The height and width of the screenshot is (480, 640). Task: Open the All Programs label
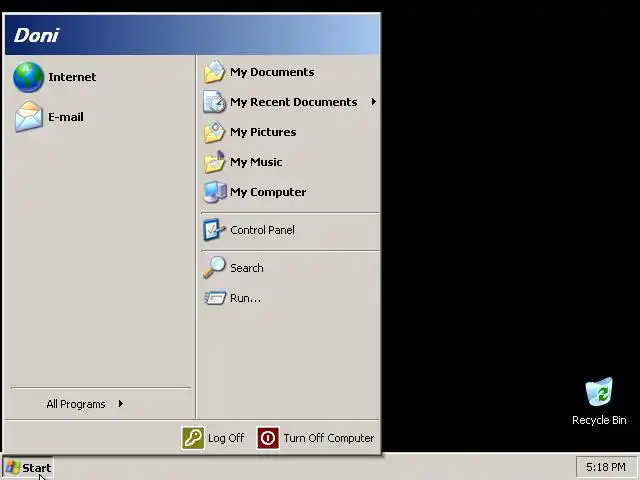76,404
